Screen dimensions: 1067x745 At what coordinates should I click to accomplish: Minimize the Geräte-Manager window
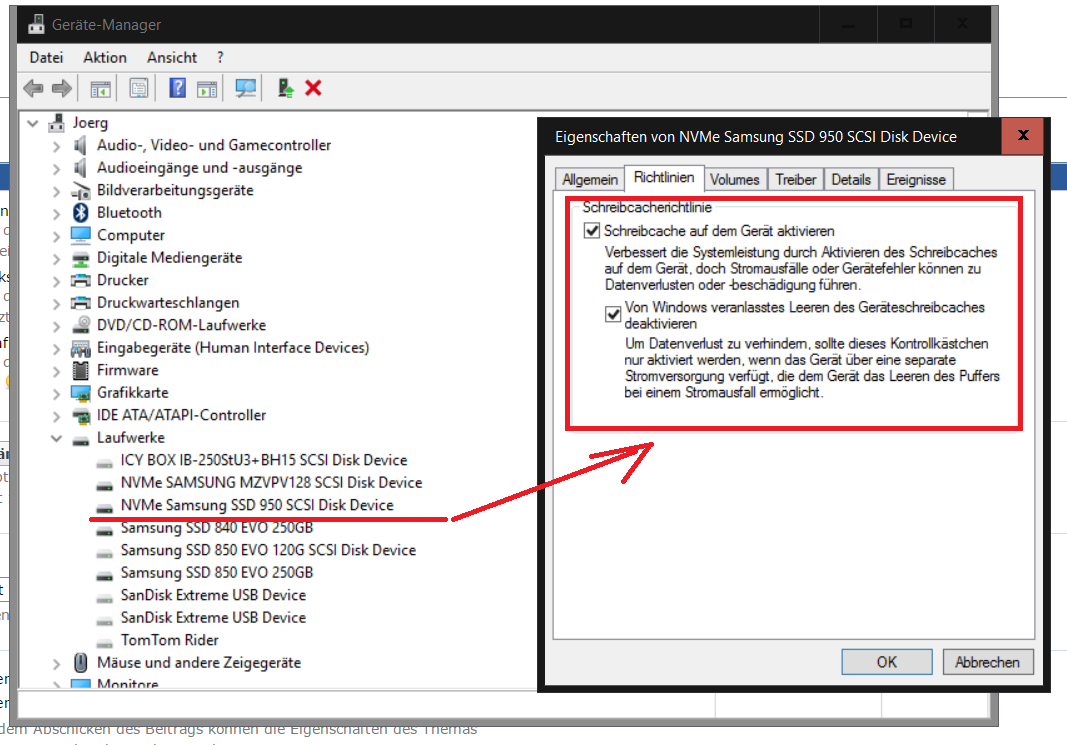coord(848,24)
